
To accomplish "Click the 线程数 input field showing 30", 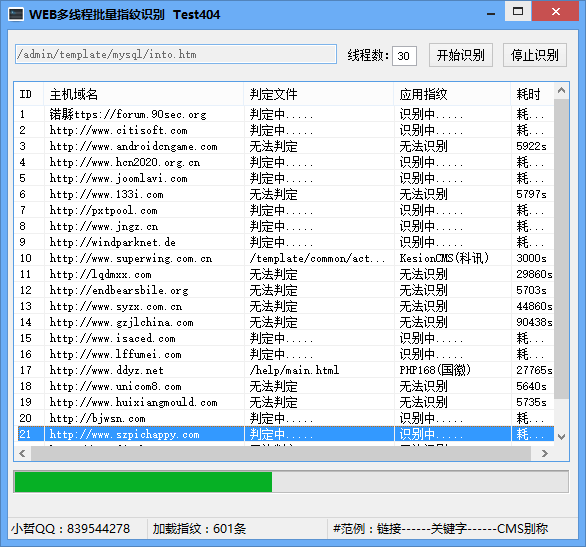I will 404,56.
